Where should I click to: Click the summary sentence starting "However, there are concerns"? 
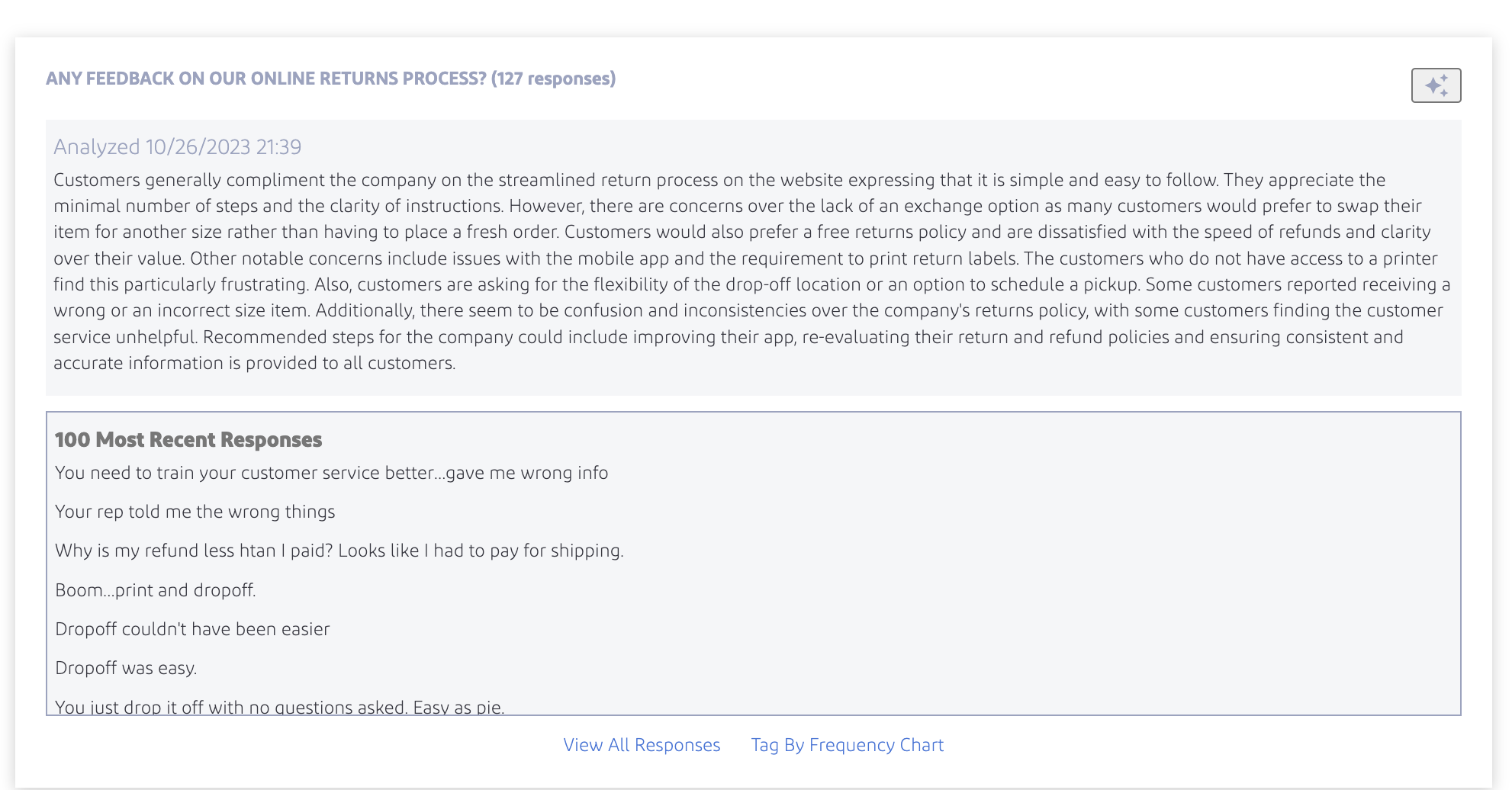click(x=763, y=206)
